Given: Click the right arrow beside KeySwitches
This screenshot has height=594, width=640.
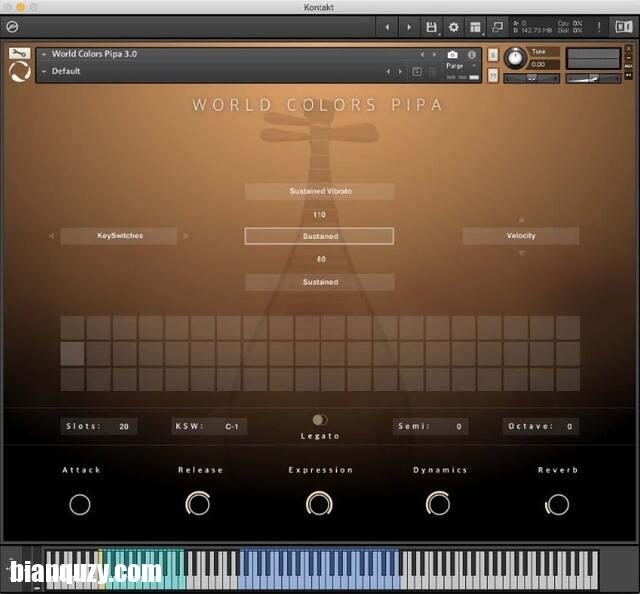Looking at the screenshot, I should 186,236.
